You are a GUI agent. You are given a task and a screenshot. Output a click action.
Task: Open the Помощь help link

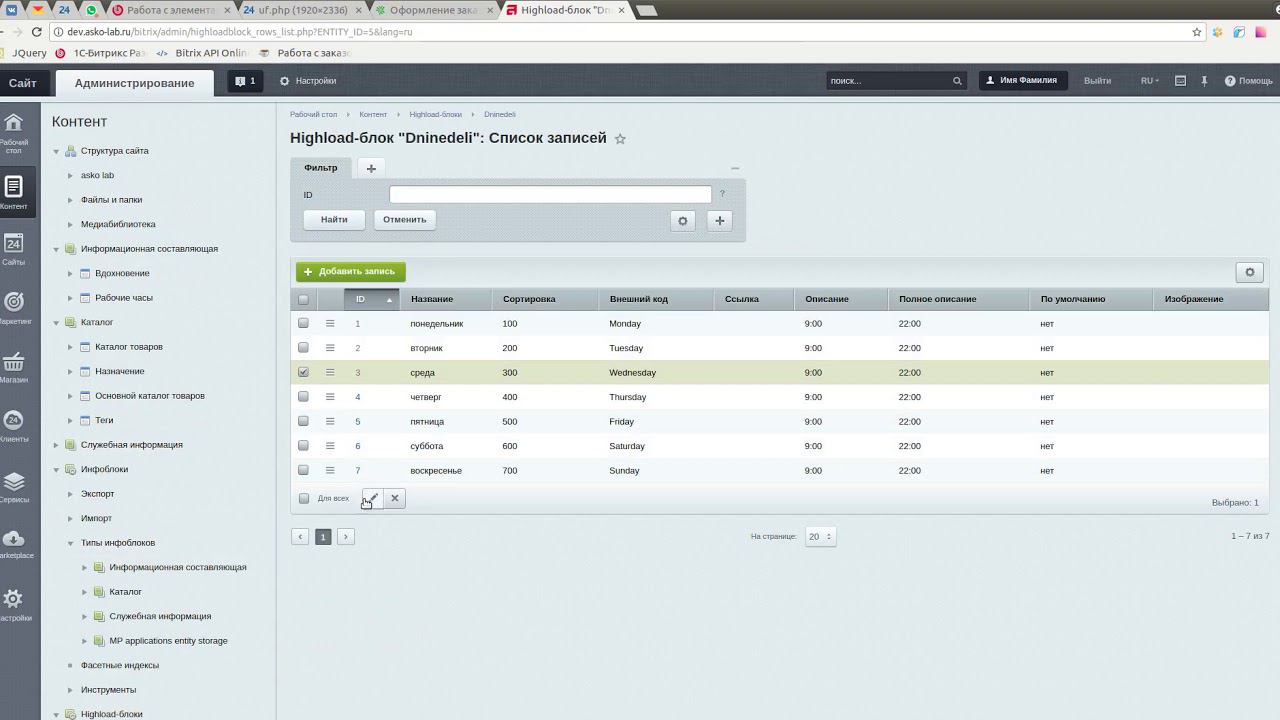tap(1249, 81)
